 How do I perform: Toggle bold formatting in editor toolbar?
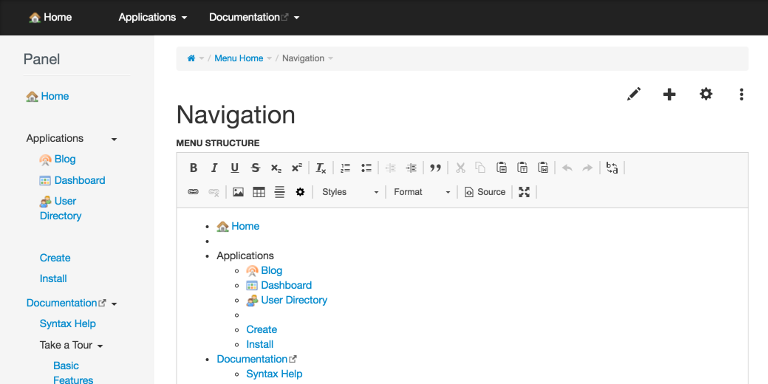(193, 168)
